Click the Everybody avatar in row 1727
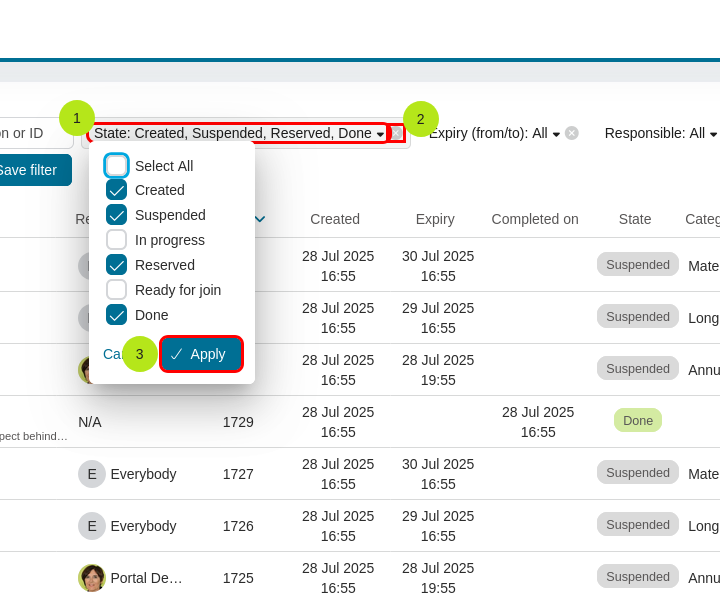720x597 pixels. (x=92, y=474)
